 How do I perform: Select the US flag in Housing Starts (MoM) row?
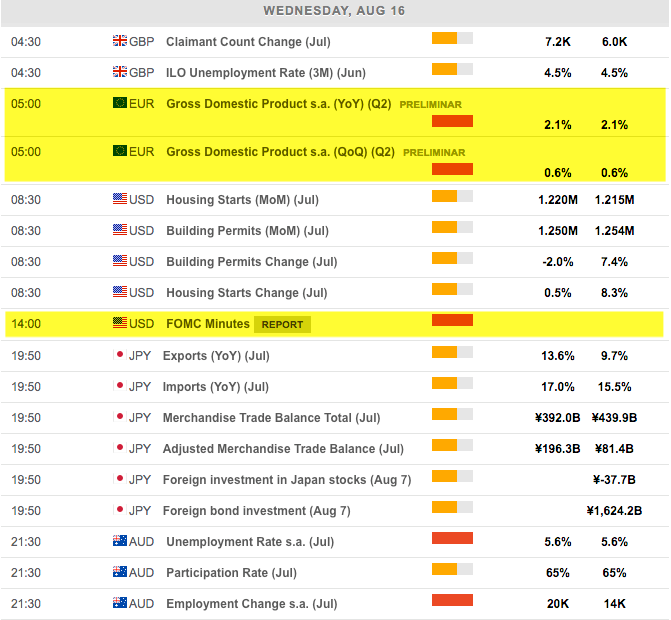click(120, 200)
